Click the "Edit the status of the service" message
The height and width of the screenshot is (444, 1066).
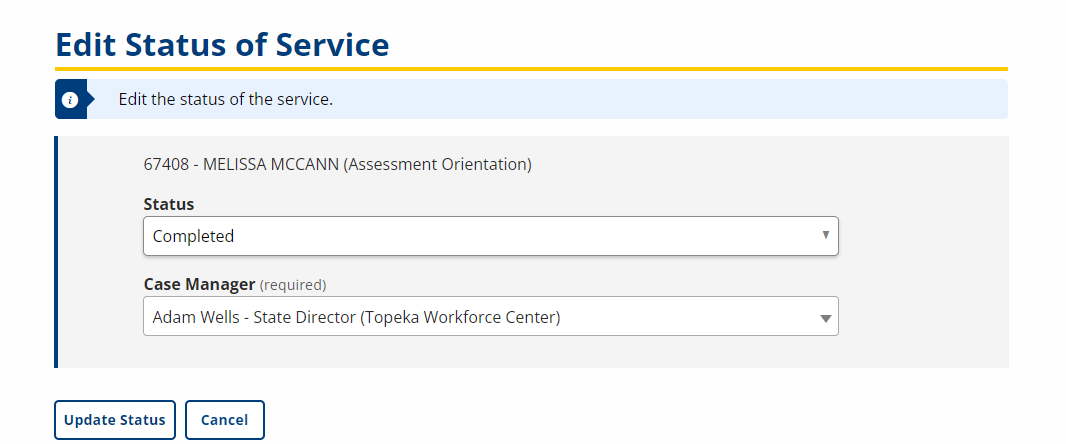point(225,100)
